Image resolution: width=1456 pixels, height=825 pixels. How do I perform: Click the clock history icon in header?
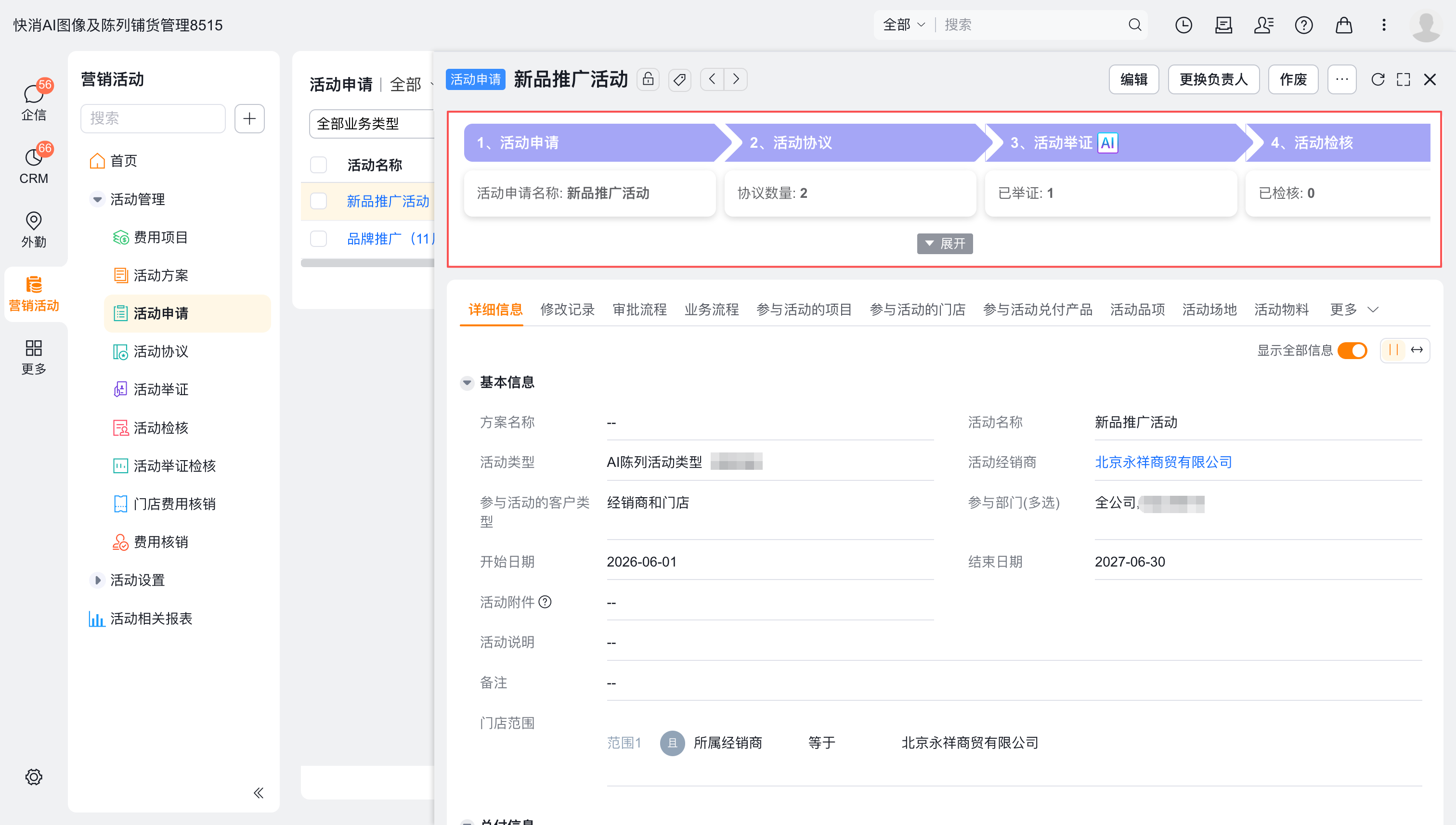point(1183,25)
